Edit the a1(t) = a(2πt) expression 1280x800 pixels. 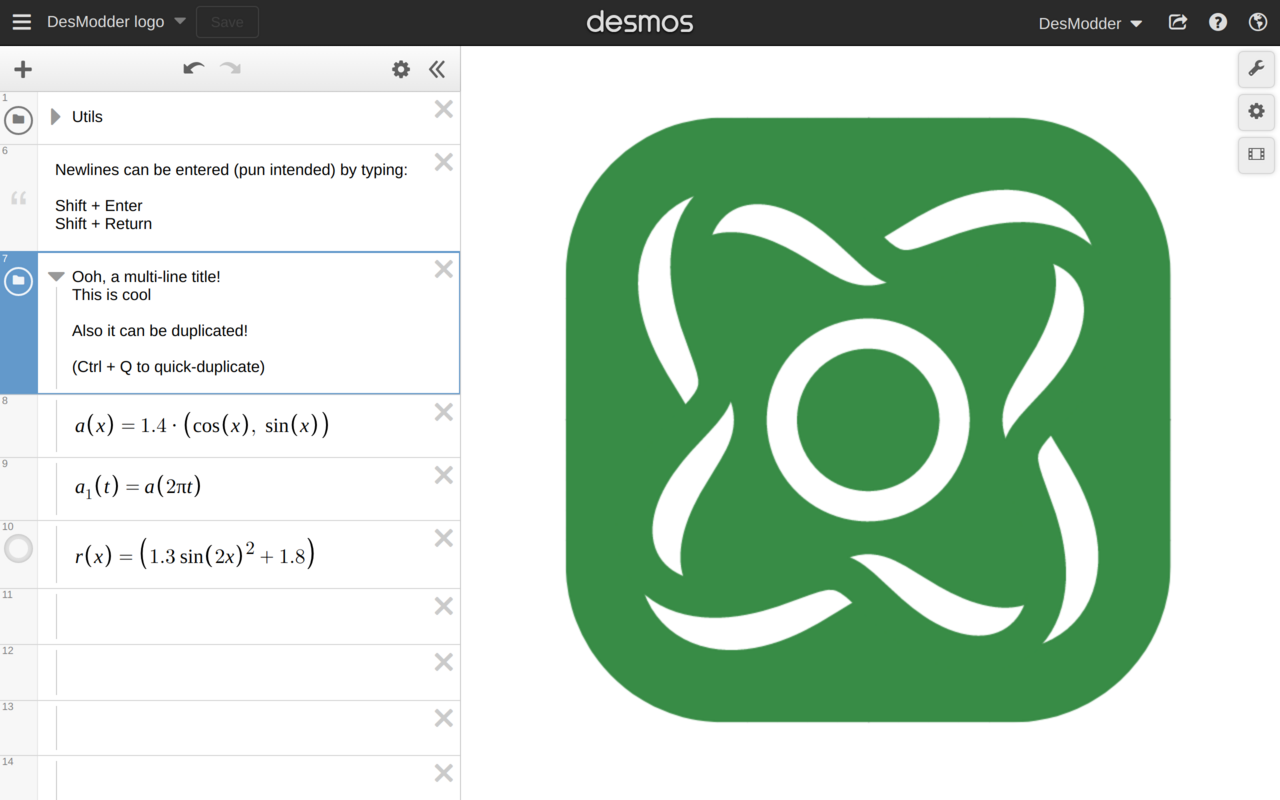(x=138, y=488)
